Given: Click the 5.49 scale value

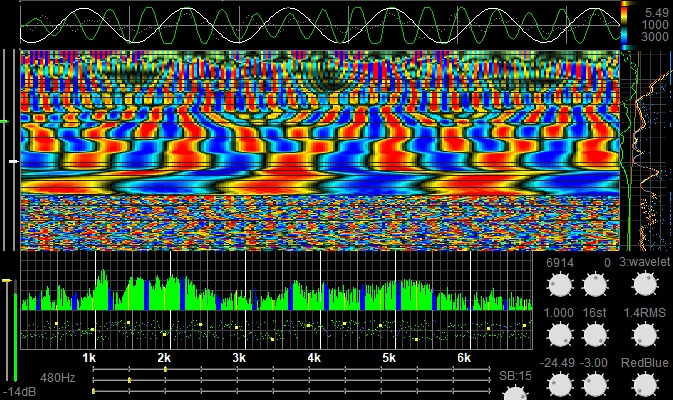Looking at the screenshot, I should click(x=657, y=13).
